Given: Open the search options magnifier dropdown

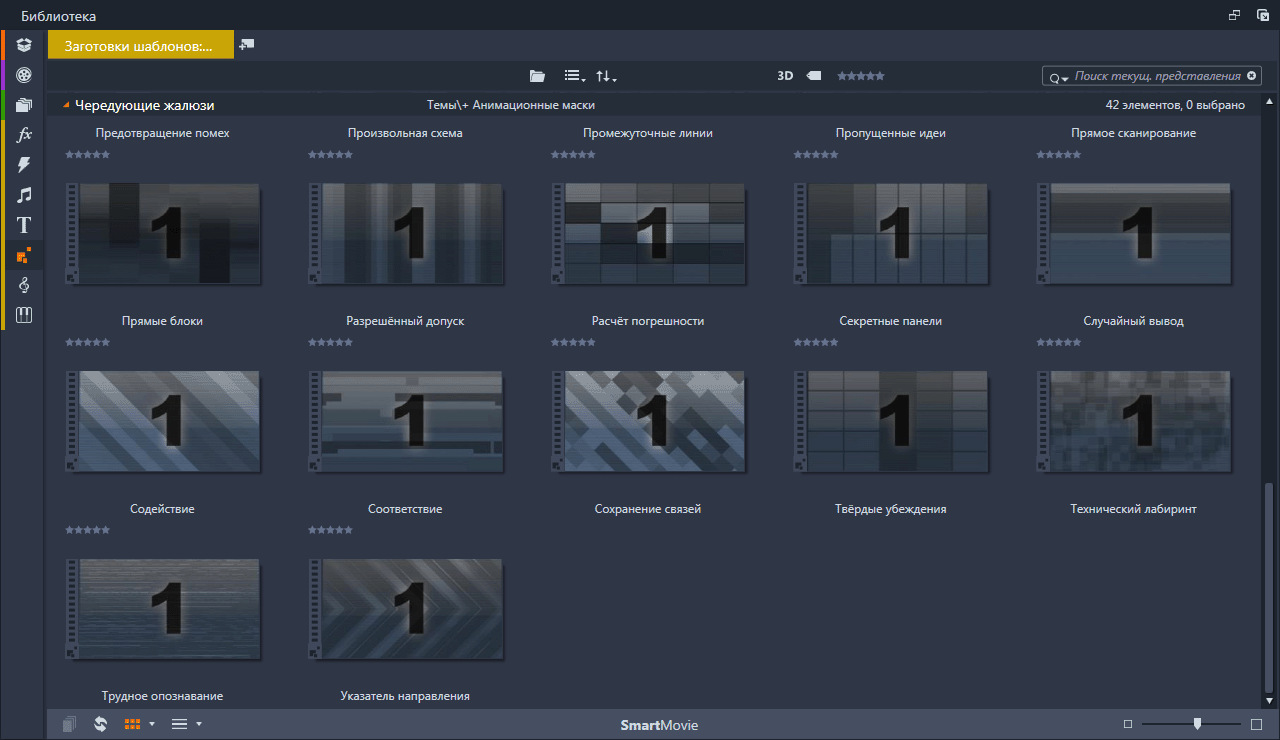Looking at the screenshot, I should [x=1058, y=77].
